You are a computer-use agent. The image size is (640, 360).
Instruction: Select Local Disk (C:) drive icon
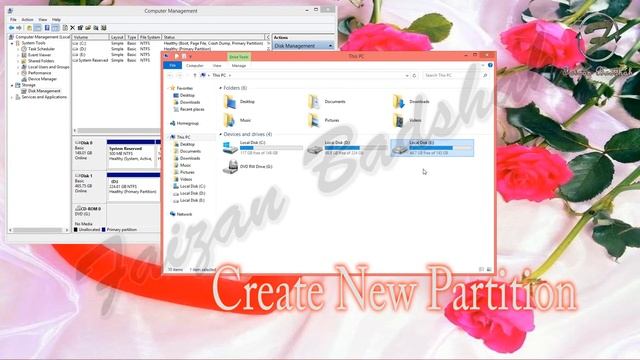click(x=230, y=148)
